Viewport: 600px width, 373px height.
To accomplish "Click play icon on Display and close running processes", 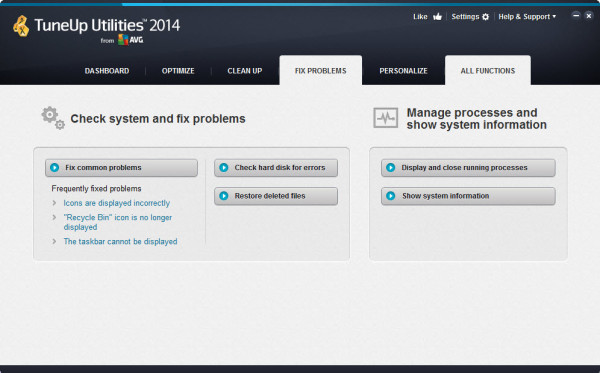I will coord(391,168).
